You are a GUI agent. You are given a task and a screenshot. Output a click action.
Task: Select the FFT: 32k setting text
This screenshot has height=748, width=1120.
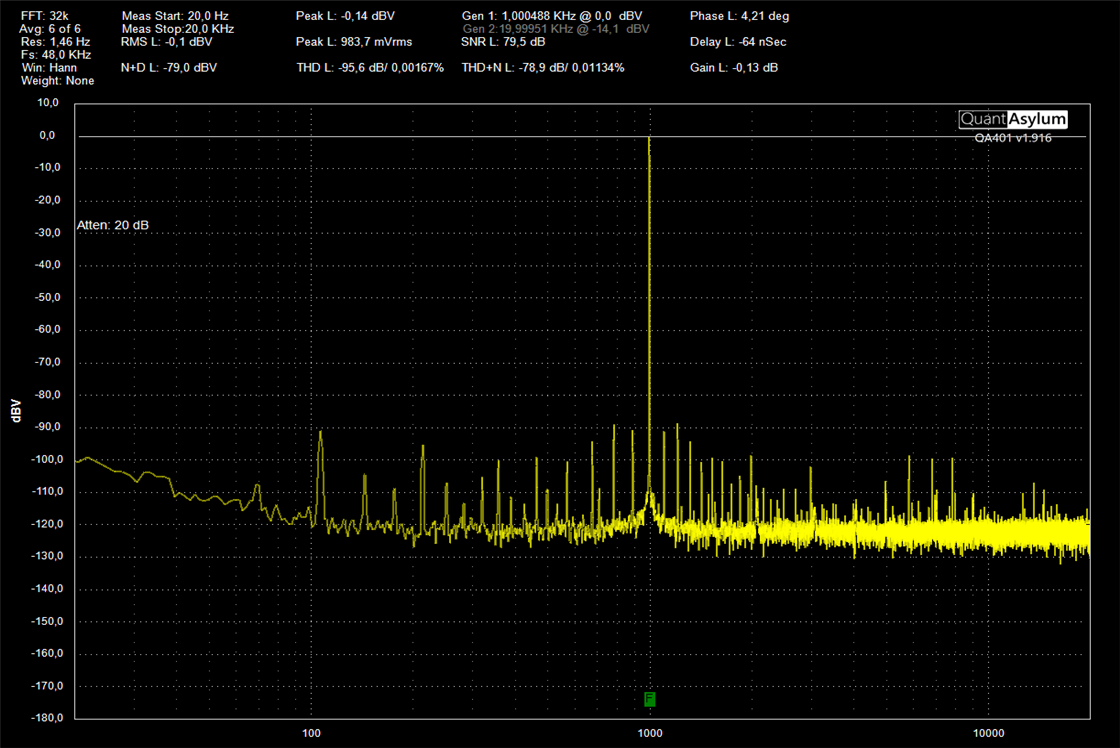pos(45,16)
